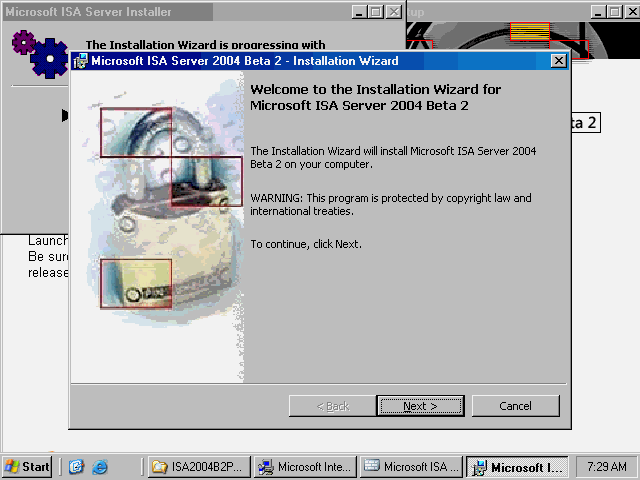Click the taskbar clock showing 7:29 AM
The width and height of the screenshot is (640, 480).
607,466
